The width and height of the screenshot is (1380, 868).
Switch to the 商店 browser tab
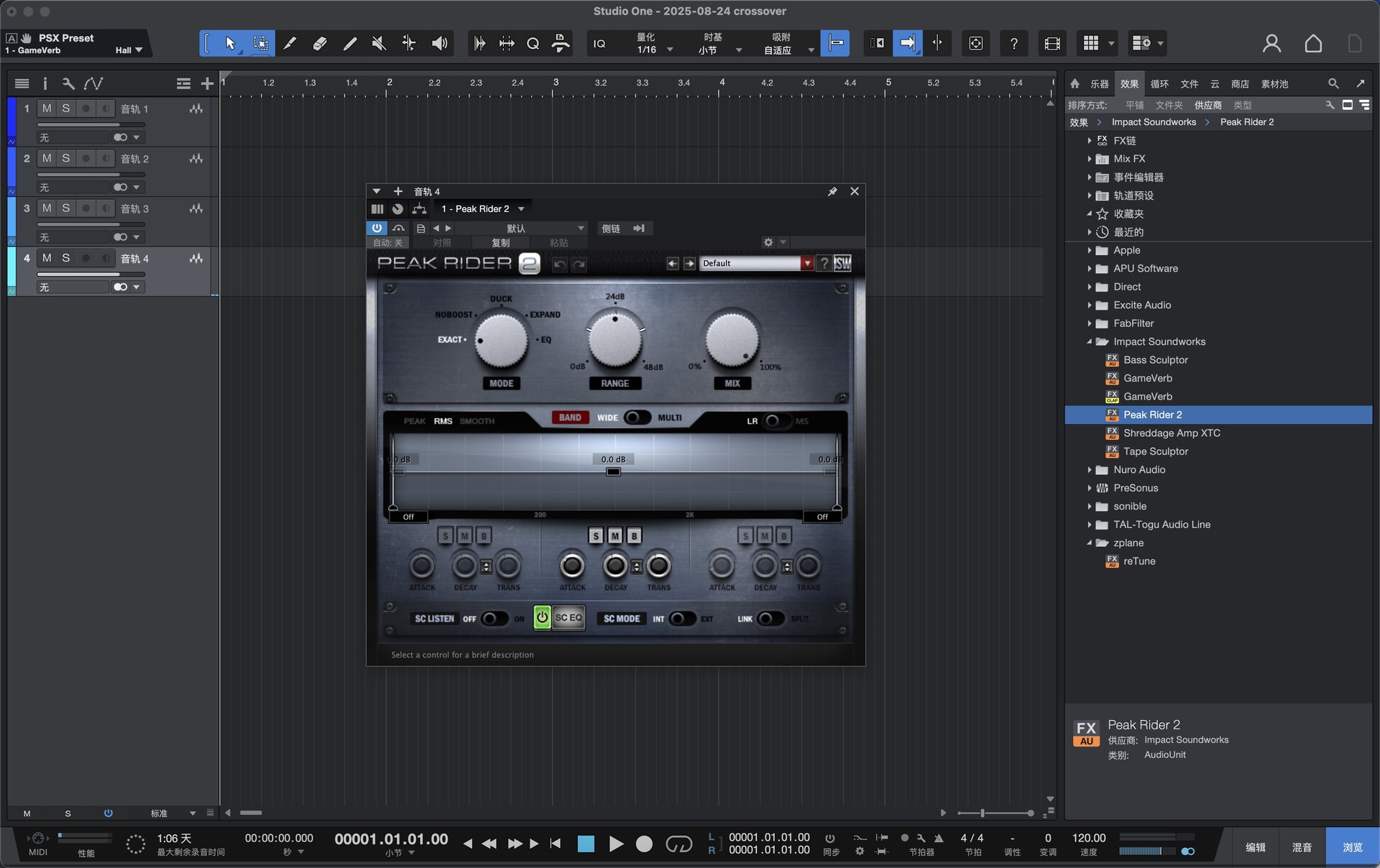click(x=1240, y=84)
